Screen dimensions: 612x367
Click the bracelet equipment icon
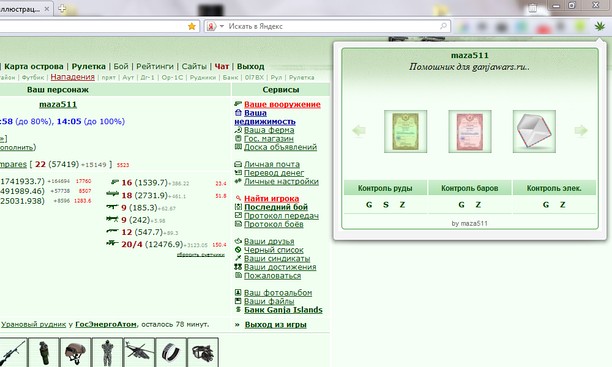[x=171, y=353]
